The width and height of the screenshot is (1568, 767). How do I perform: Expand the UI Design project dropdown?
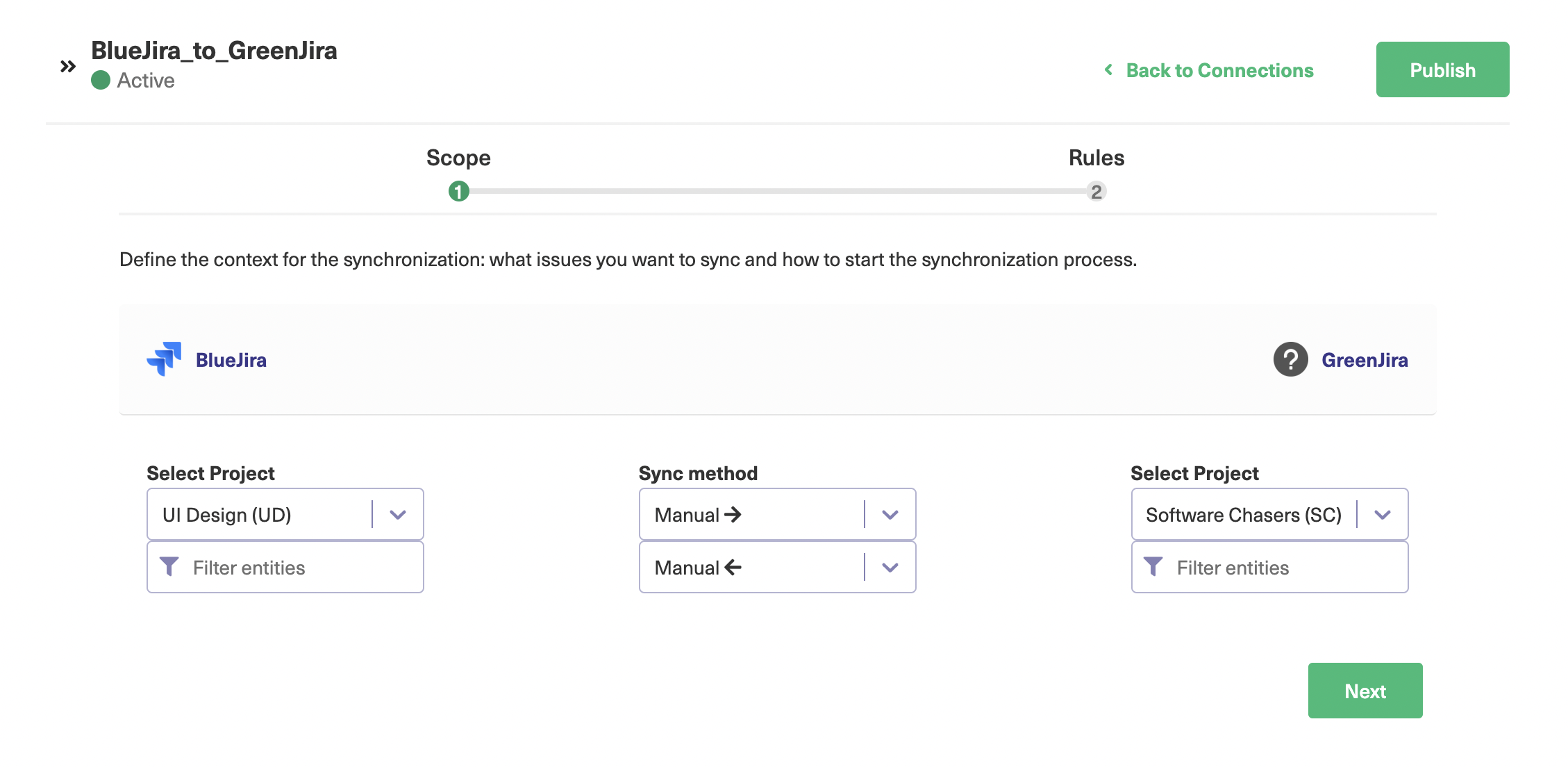pos(398,514)
